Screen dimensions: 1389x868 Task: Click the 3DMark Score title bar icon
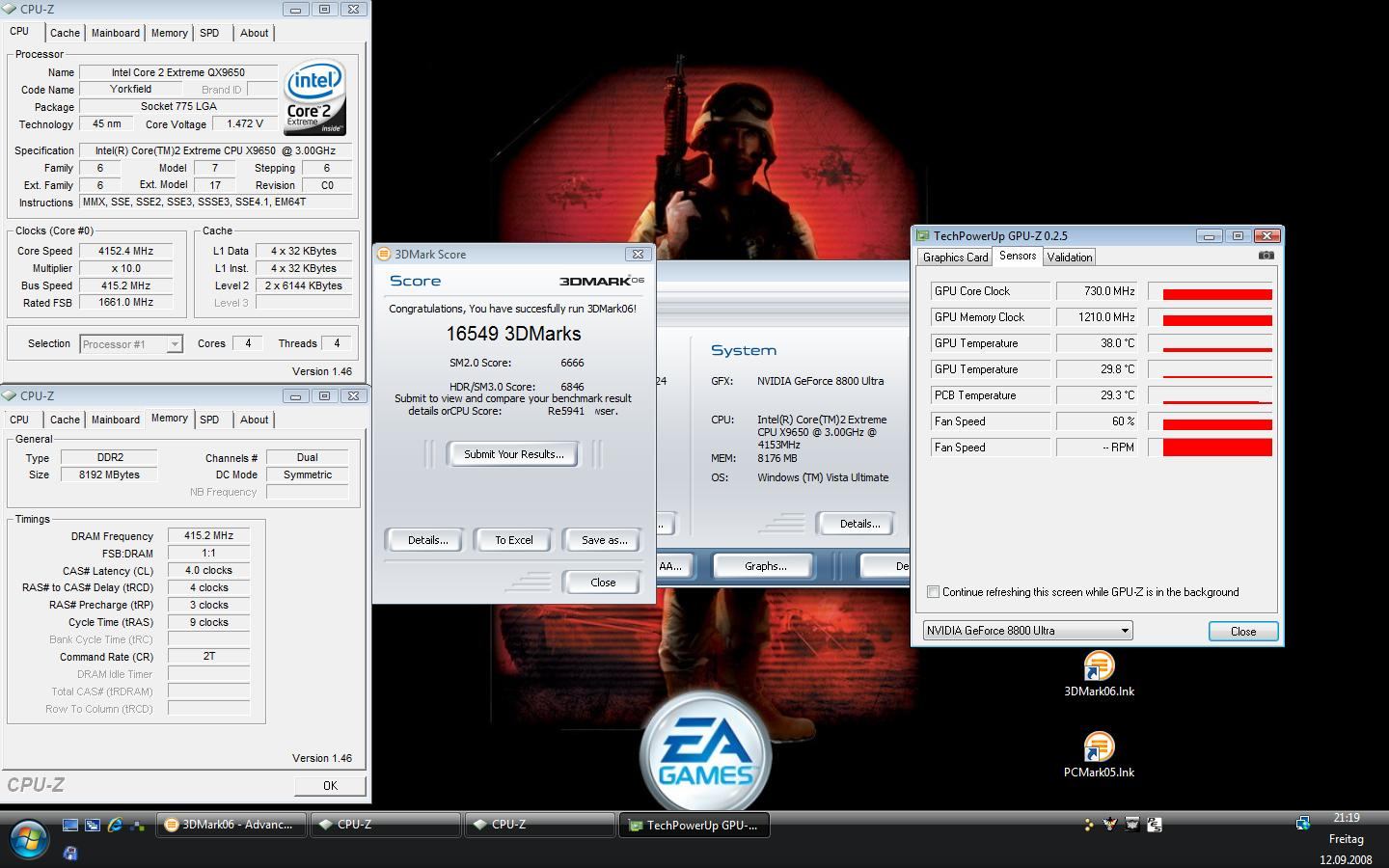(384, 254)
